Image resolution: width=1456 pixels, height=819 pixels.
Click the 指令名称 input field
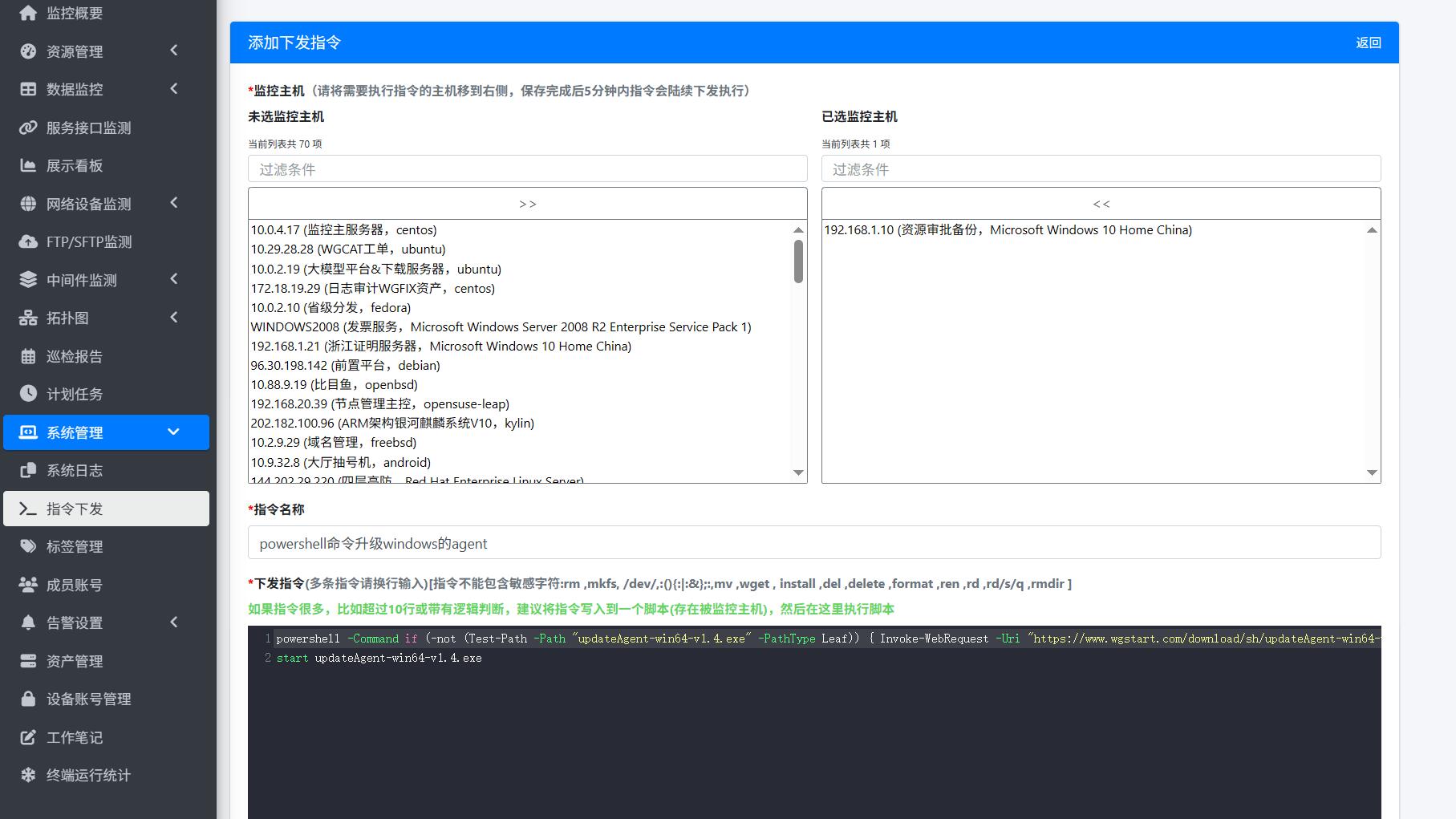pos(813,543)
